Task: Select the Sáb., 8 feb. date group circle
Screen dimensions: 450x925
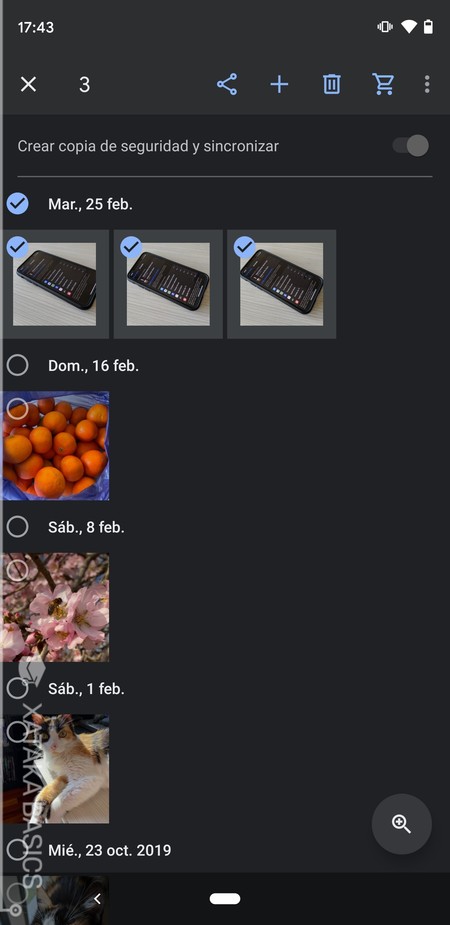Action: pos(18,526)
